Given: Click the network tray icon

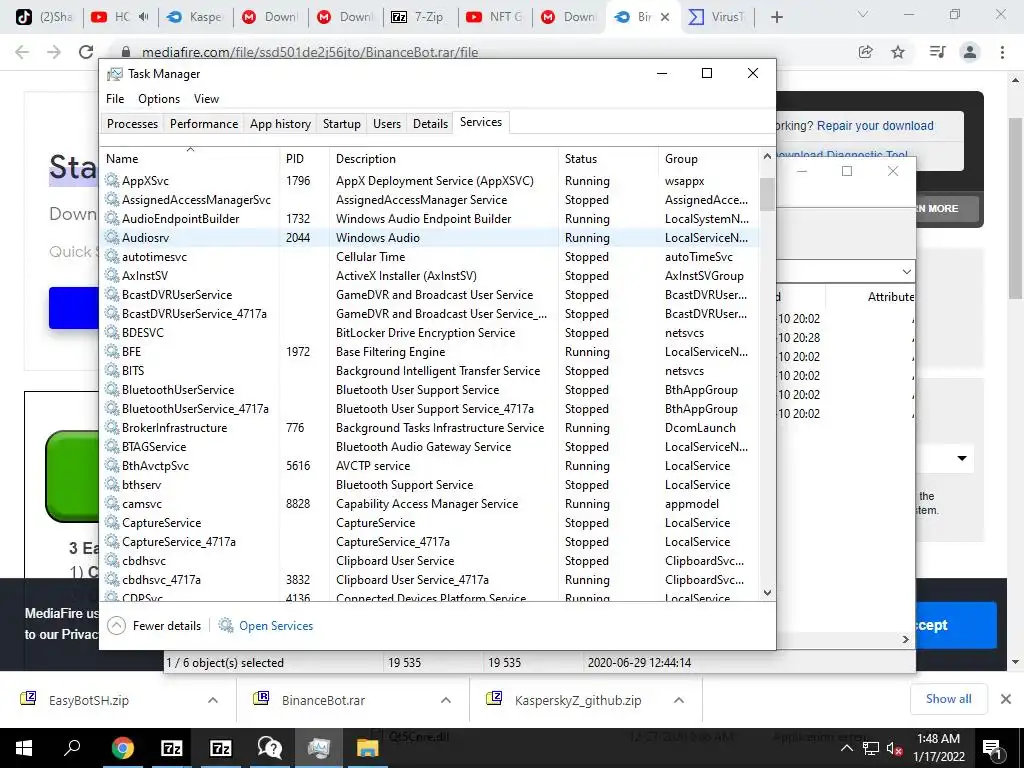Looking at the screenshot, I should click(871, 748).
